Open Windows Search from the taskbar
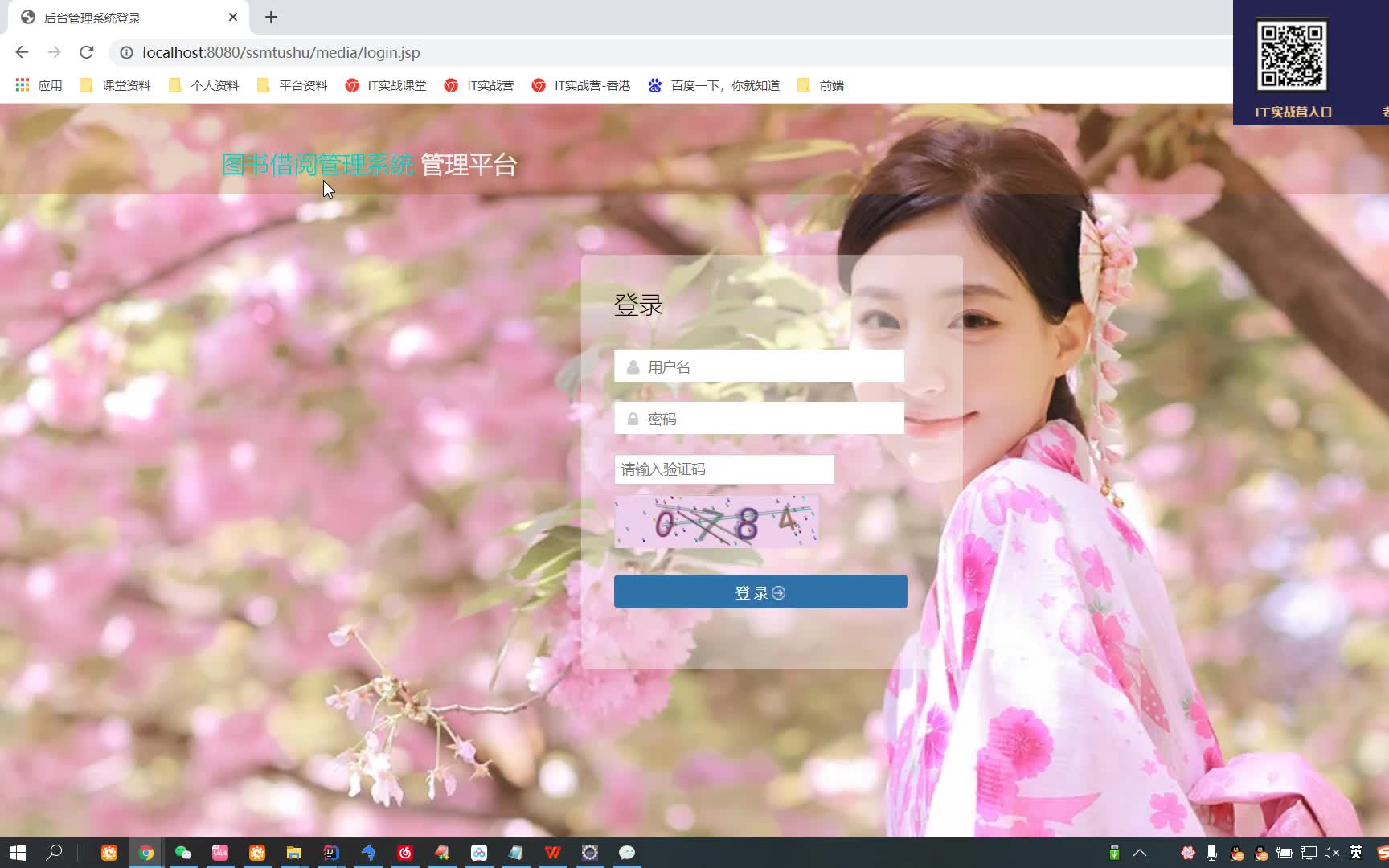1389x868 pixels. (x=54, y=853)
